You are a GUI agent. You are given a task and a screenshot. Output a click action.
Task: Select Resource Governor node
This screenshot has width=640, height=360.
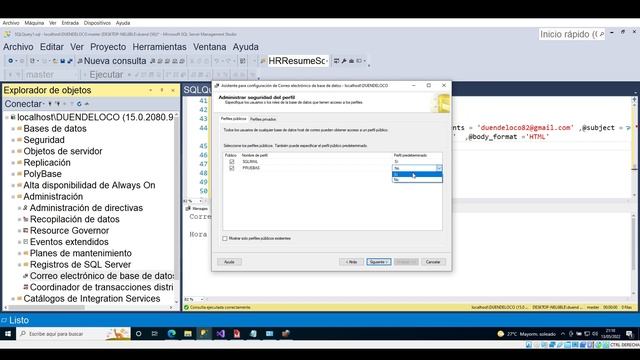click(x=69, y=231)
